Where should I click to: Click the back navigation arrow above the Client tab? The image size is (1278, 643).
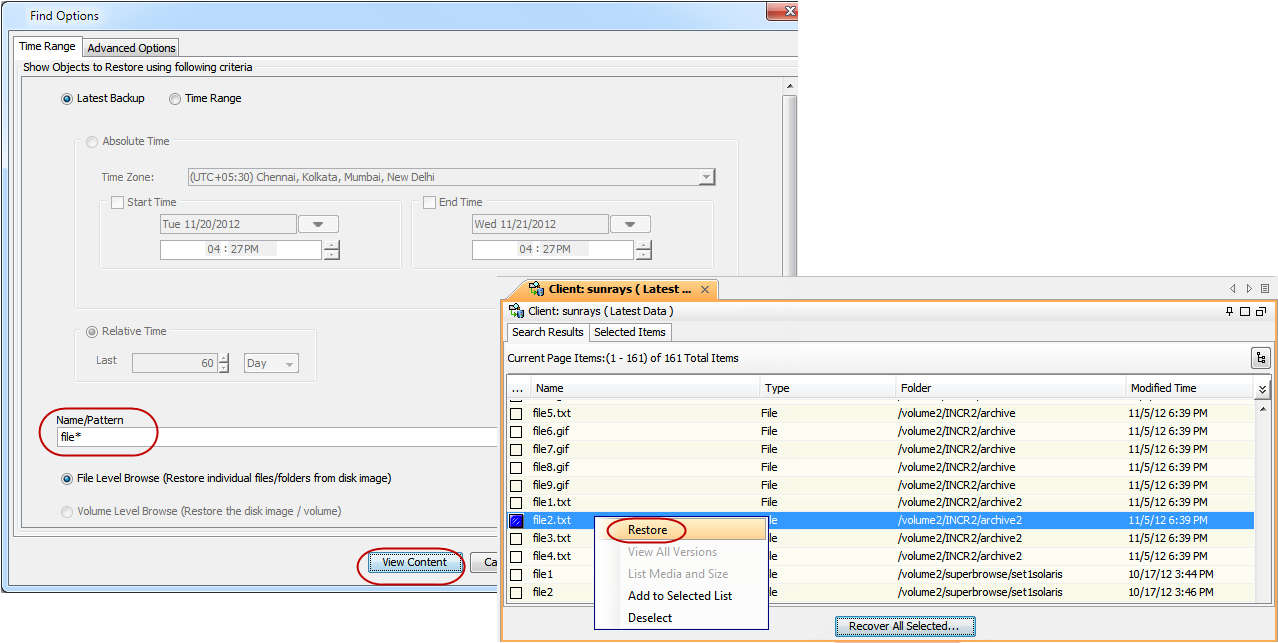[x=1234, y=287]
